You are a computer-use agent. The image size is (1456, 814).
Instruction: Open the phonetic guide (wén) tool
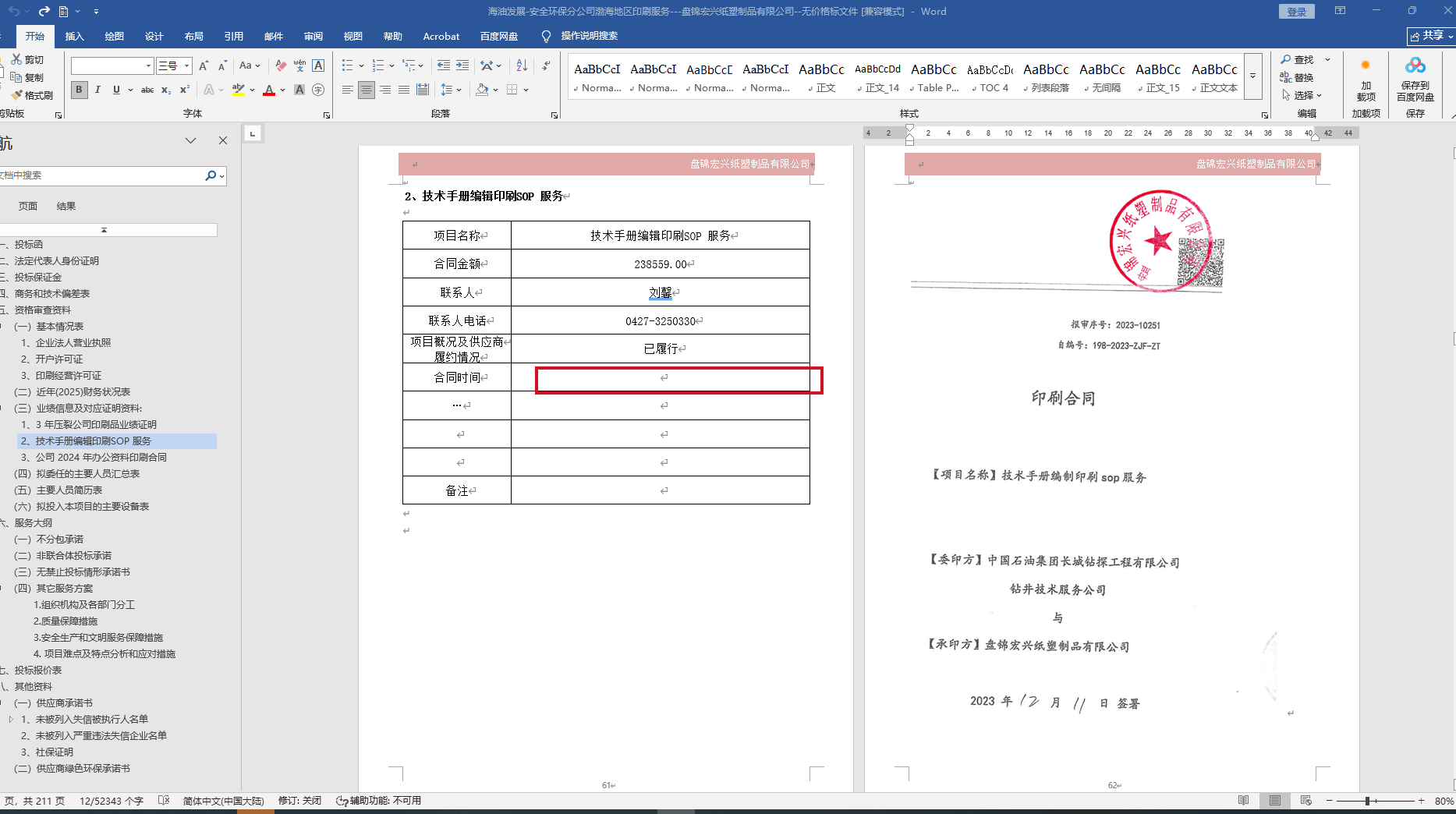pyautogui.click(x=299, y=65)
